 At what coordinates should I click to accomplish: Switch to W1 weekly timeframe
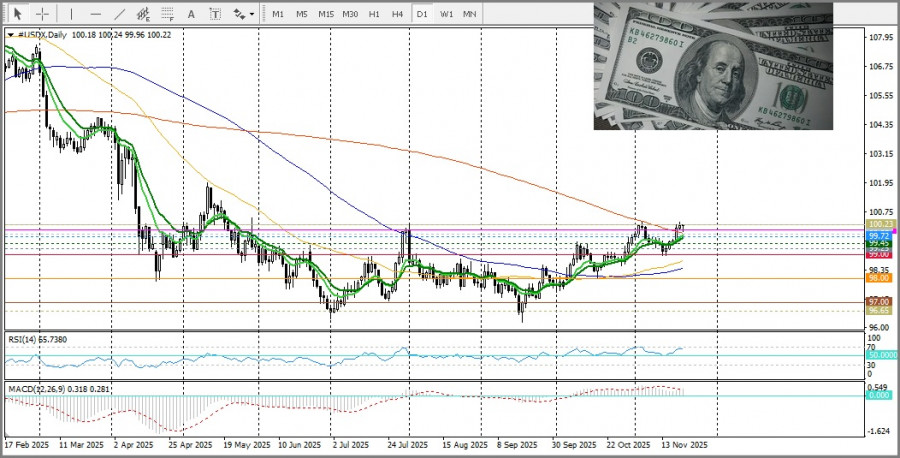(446, 14)
